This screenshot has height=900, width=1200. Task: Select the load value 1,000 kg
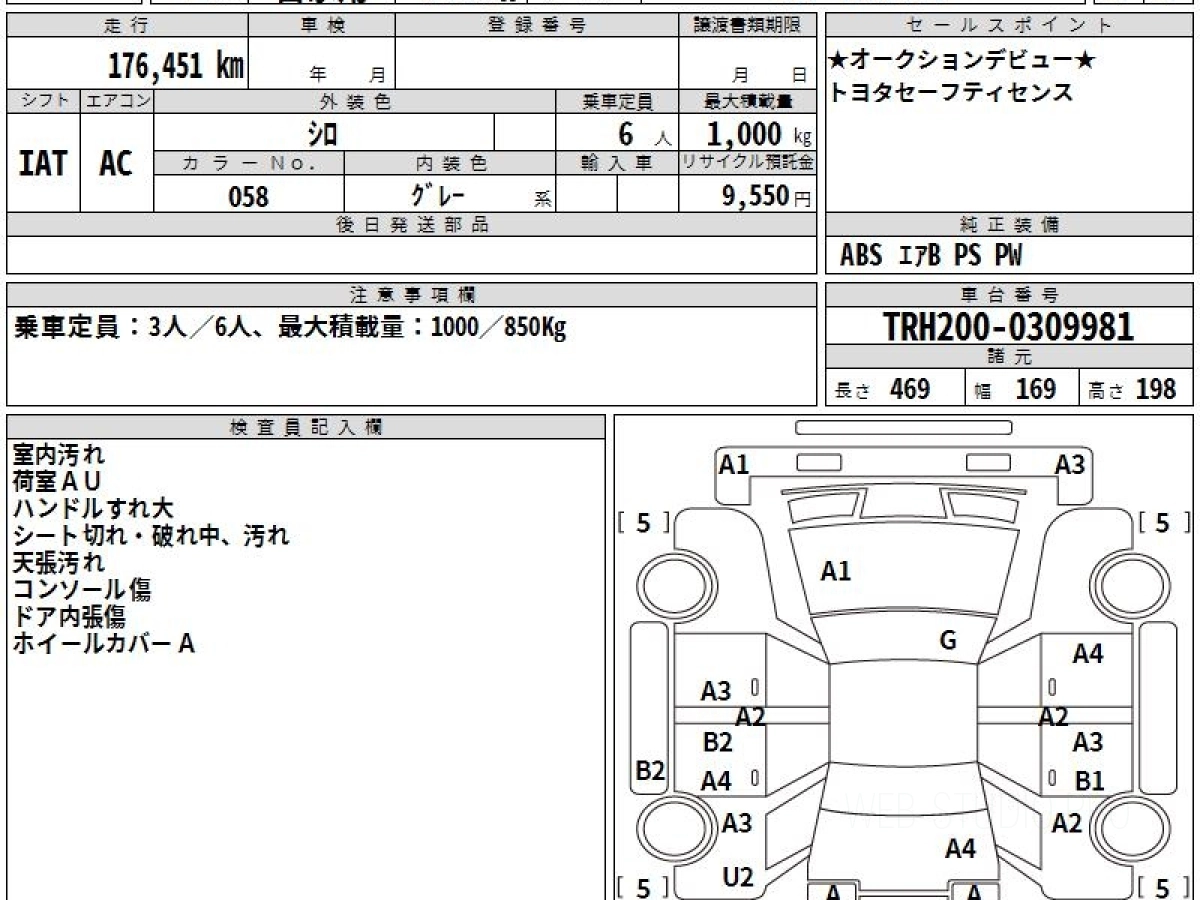coord(759,134)
